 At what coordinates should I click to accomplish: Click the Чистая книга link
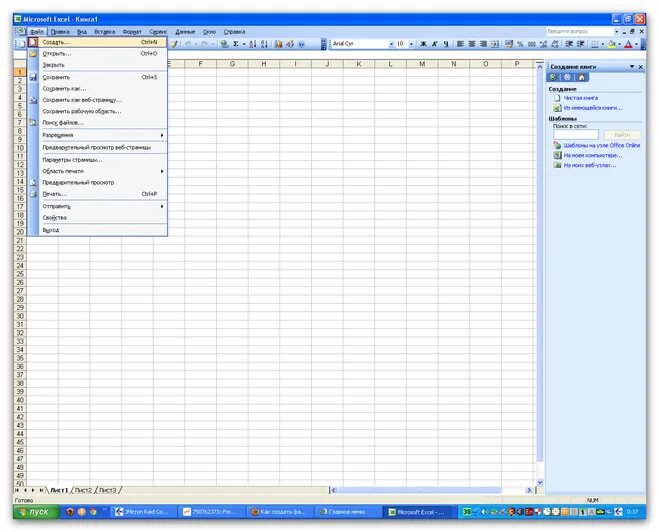coord(580,98)
